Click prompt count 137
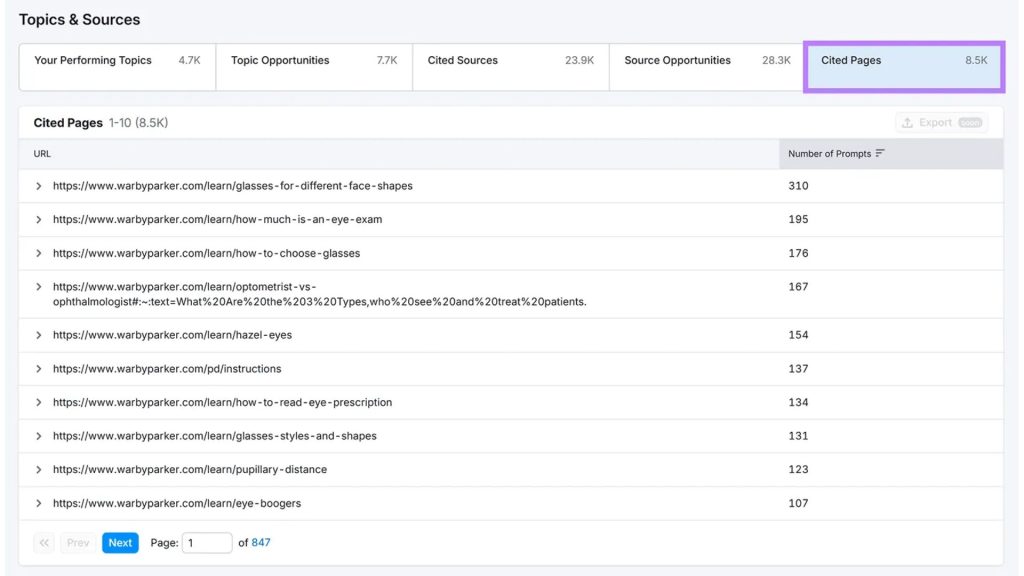 pyautogui.click(x=798, y=369)
